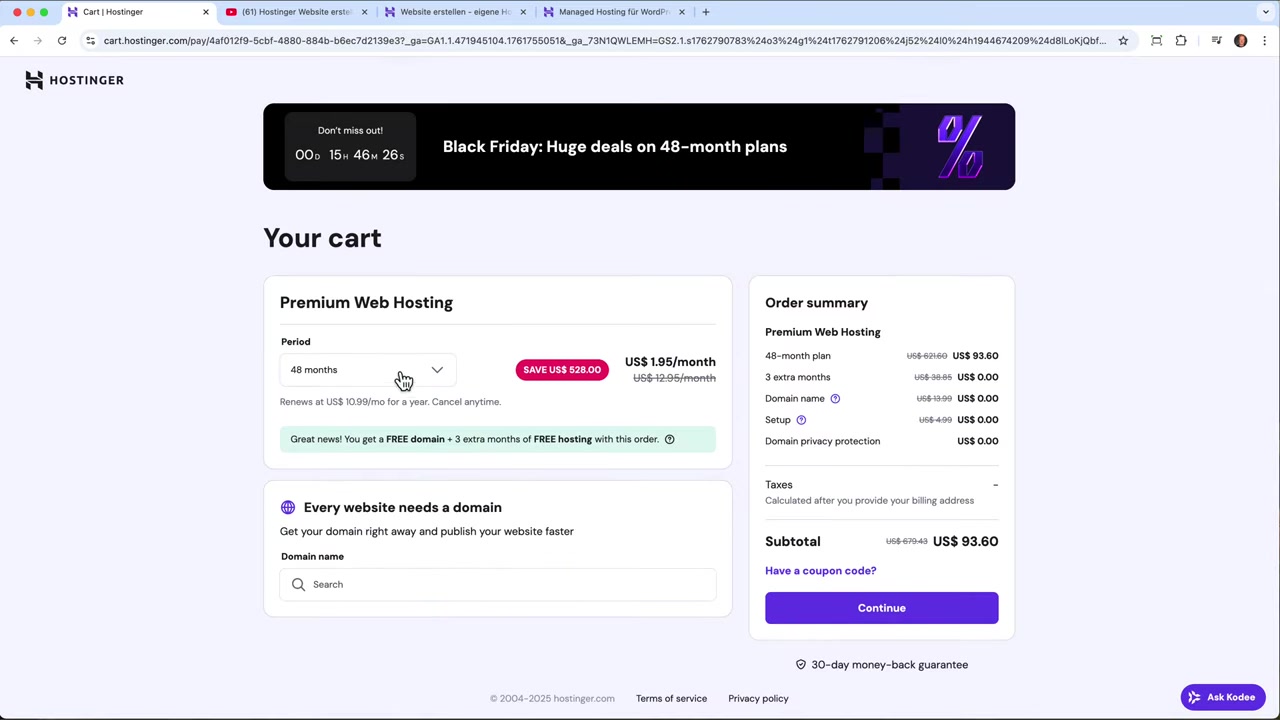Image resolution: width=1280 pixels, height=720 pixels.
Task: Click the macOS green fullscreen button
Action: [x=44, y=12]
